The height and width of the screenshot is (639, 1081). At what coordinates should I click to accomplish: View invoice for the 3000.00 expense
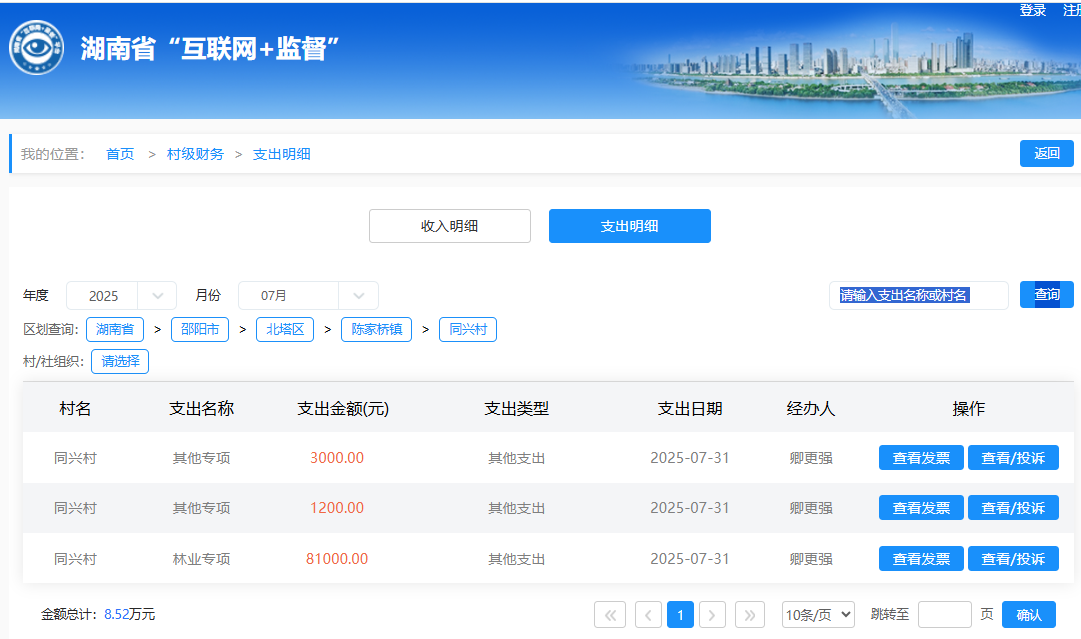coord(921,458)
